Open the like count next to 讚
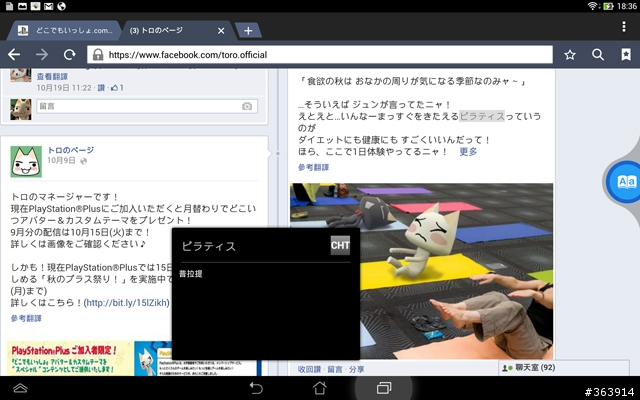 tap(117, 88)
